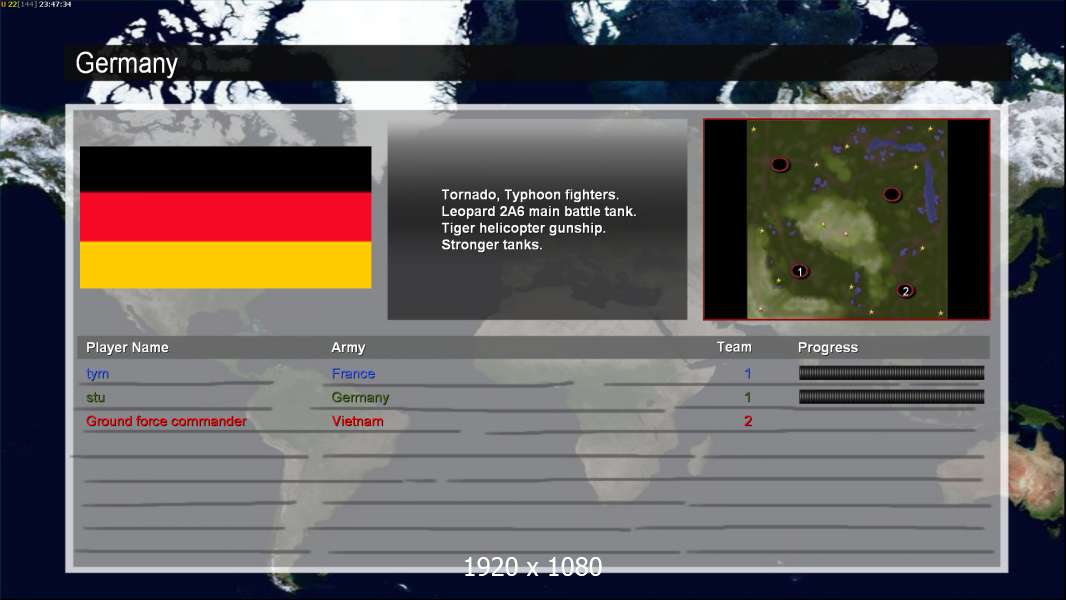Click tym's loading progress bar
This screenshot has height=600, width=1066.
tap(891, 372)
